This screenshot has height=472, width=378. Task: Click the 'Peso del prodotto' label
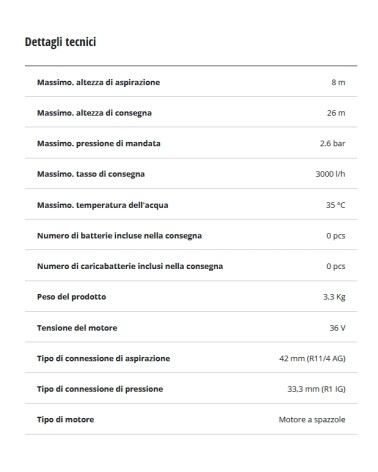point(72,297)
